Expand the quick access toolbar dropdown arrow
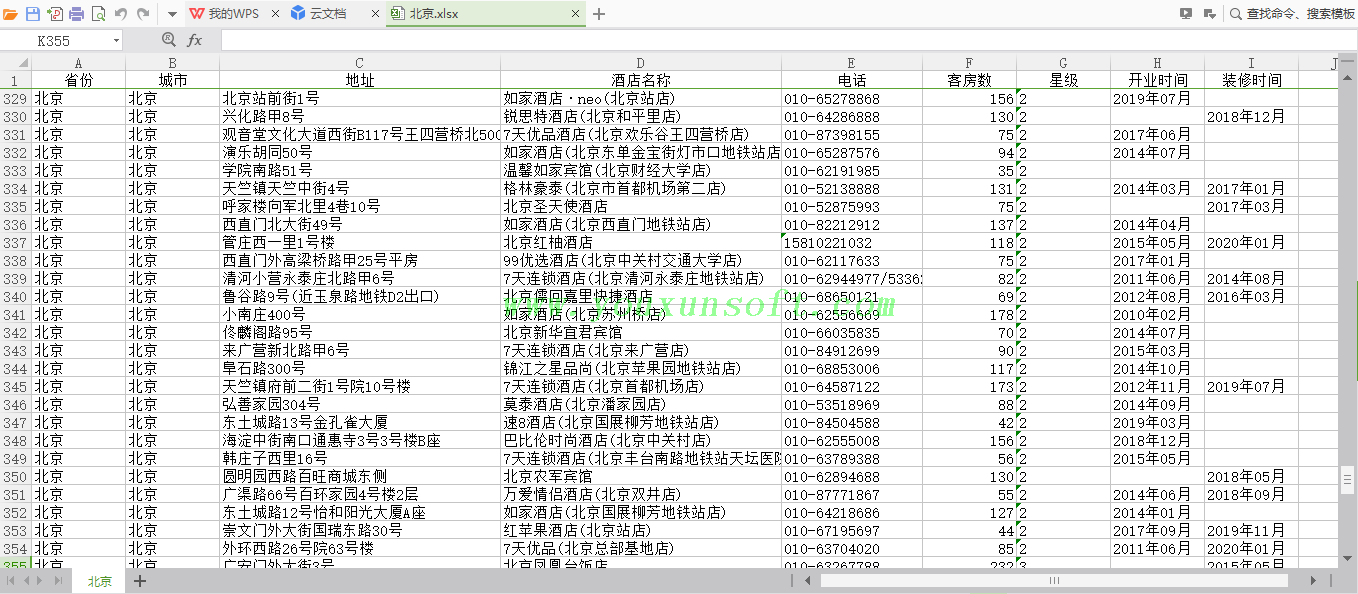Image resolution: width=1358 pixels, height=594 pixels. [x=172, y=14]
